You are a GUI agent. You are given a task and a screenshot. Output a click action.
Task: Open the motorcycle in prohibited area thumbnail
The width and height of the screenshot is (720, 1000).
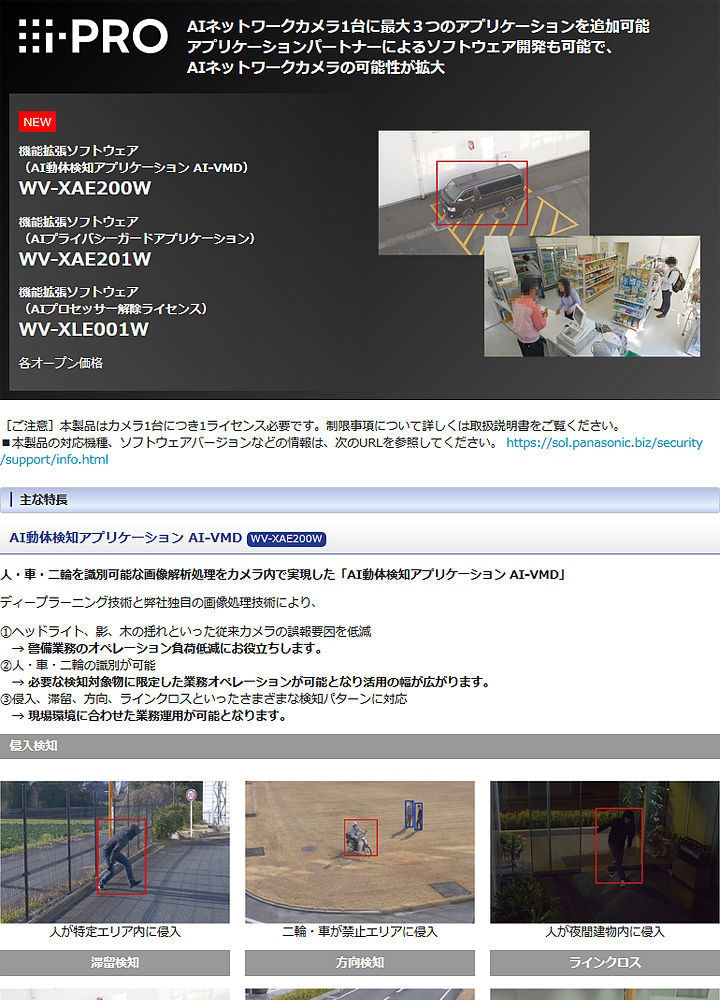[359, 852]
